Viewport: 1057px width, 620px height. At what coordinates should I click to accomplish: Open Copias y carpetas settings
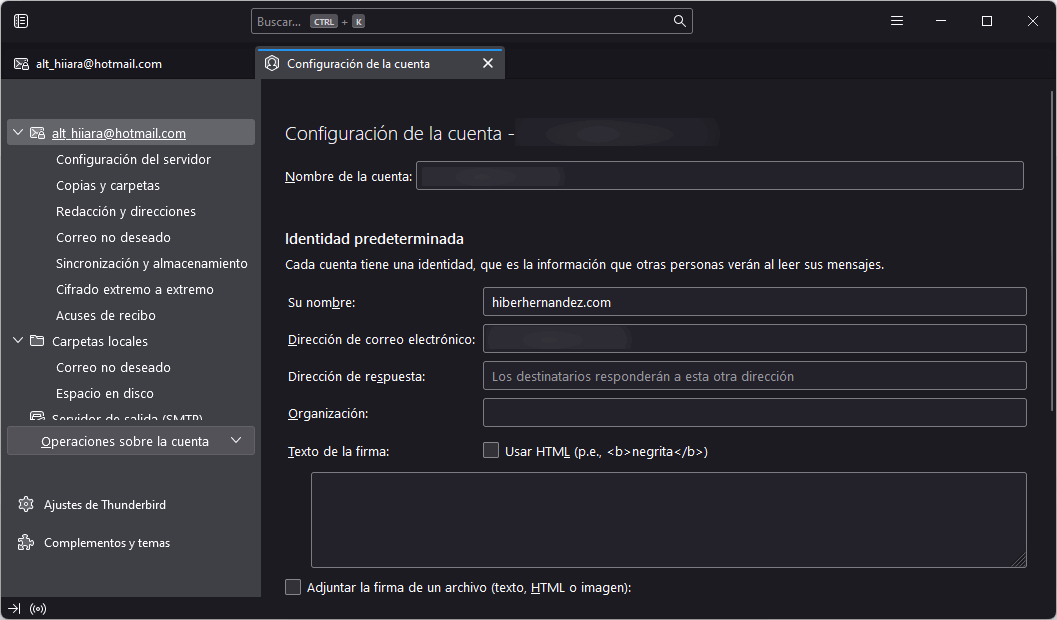(108, 185)
